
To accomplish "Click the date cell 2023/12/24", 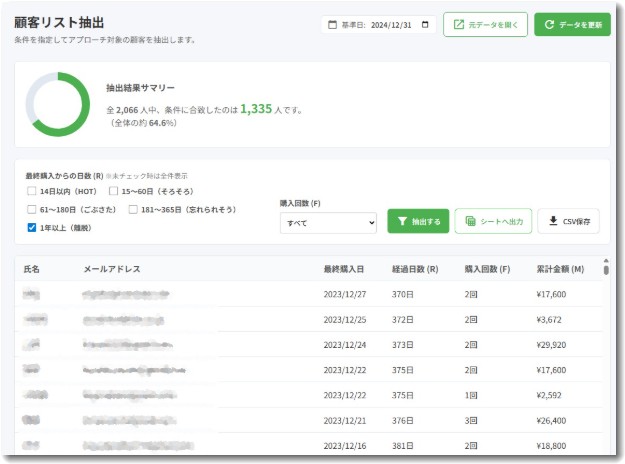I will (x=345, y=345).
